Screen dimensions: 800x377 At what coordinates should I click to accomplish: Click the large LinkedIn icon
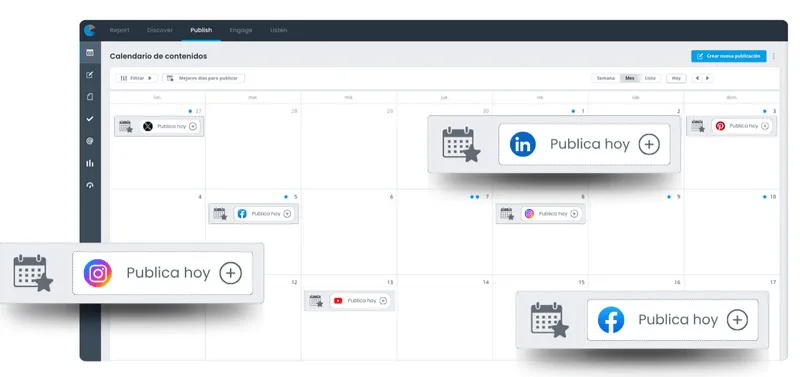coord(523,144)
